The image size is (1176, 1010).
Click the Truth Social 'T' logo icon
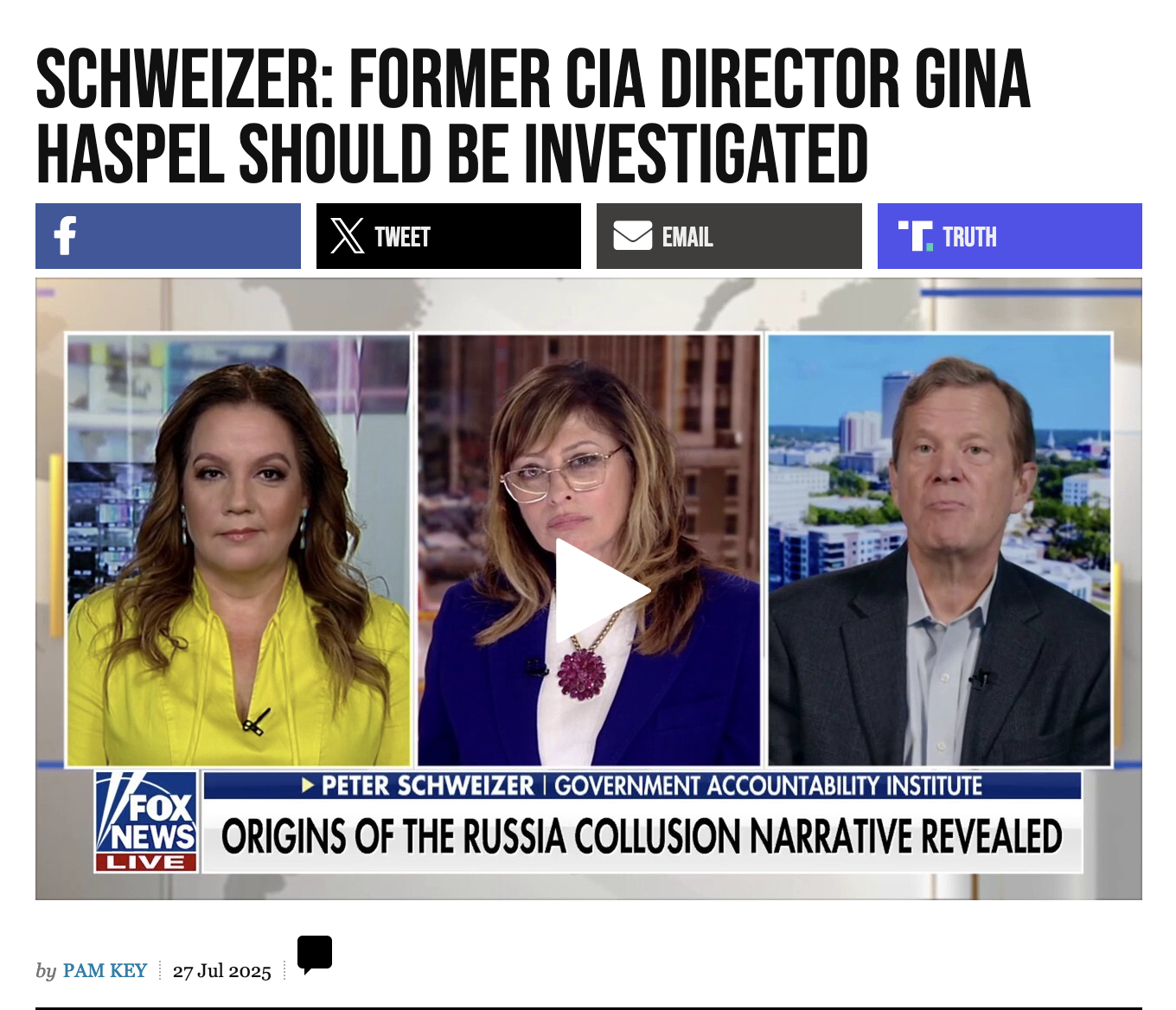click(x=916, y=236)
